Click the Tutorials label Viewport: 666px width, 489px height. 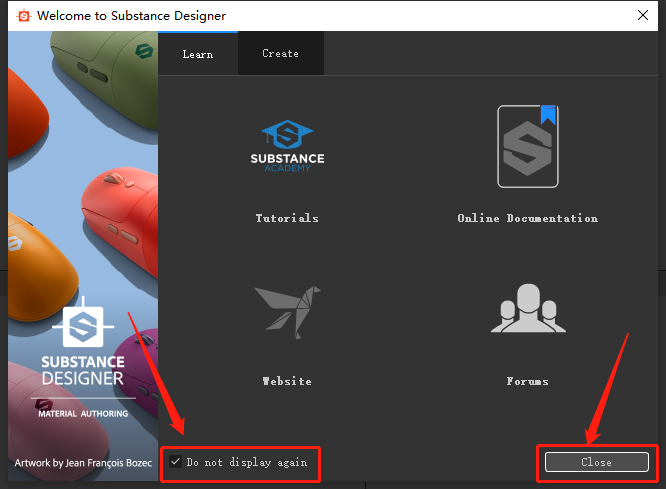(287, 218)
